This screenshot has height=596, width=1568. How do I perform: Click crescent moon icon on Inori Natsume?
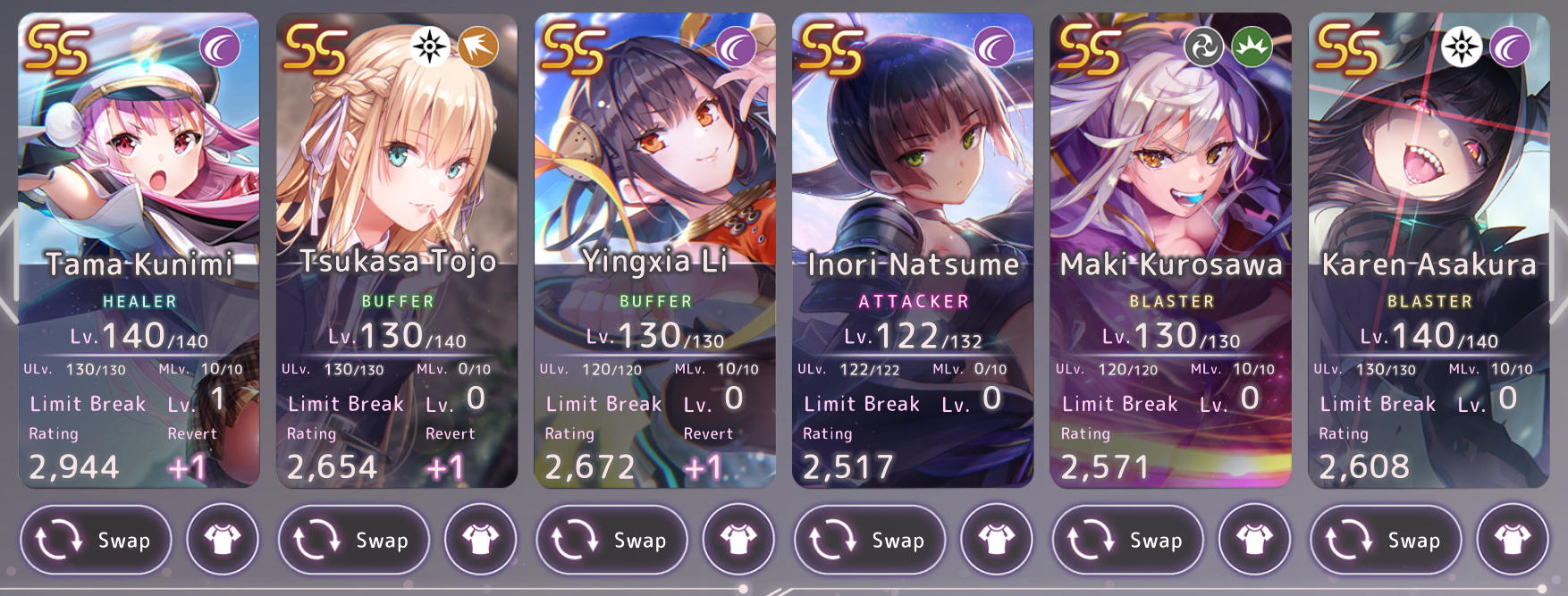tap(994, 46)
